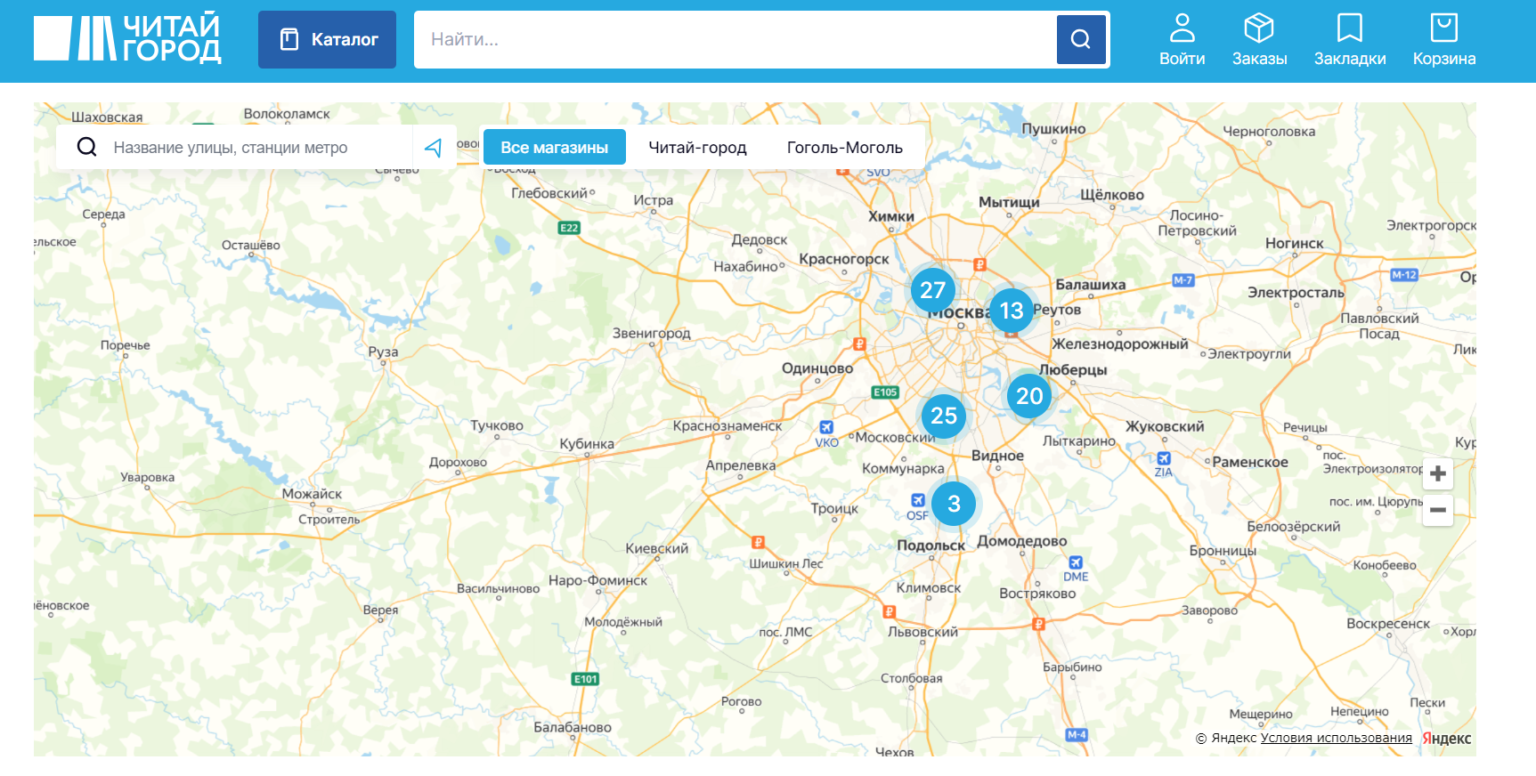
Task: Click the Истра town label
Action: (654, 201)
